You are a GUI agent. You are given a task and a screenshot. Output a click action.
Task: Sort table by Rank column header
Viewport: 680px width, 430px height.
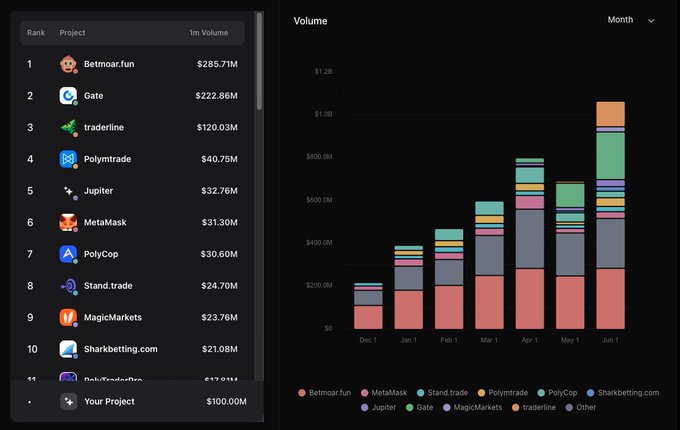pos(36,33)
